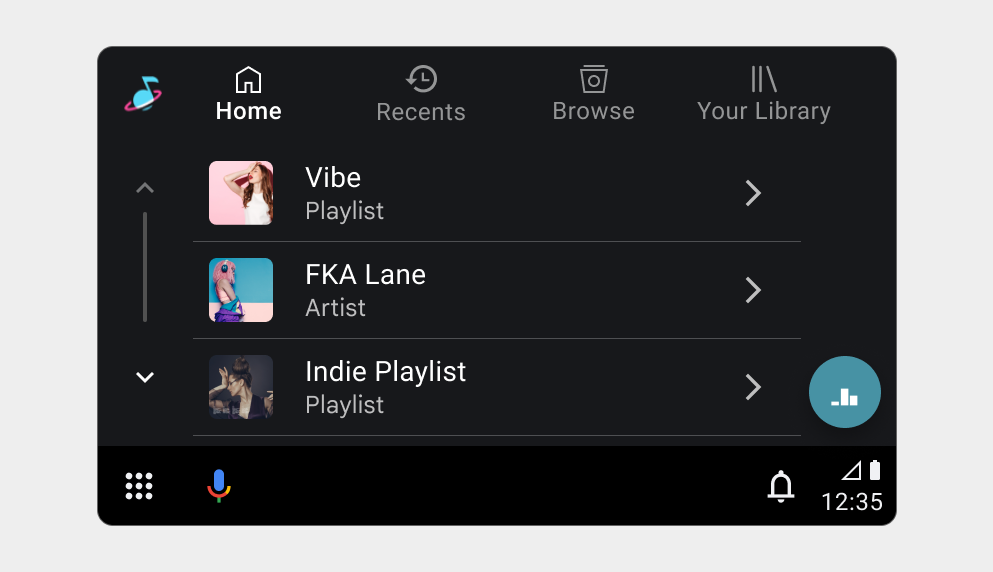This screenshot has height=572, width=993.
Task: Open the Indie Playlist title text
Action: point(385,372)
